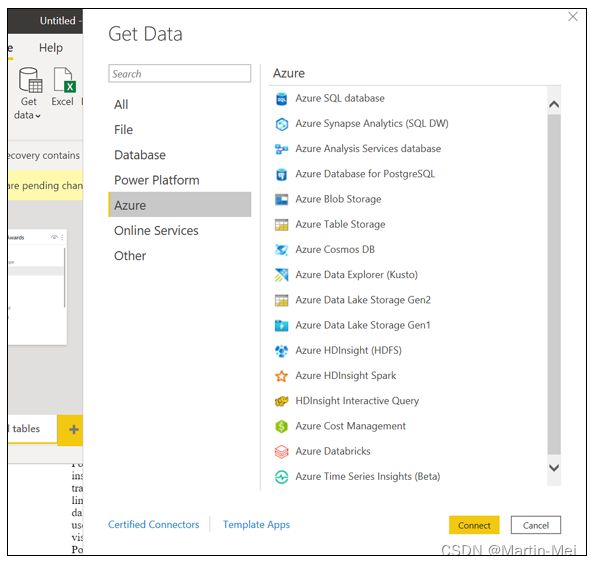Expand the Get data dropdown arrow
591x566 pixels.
38,116
